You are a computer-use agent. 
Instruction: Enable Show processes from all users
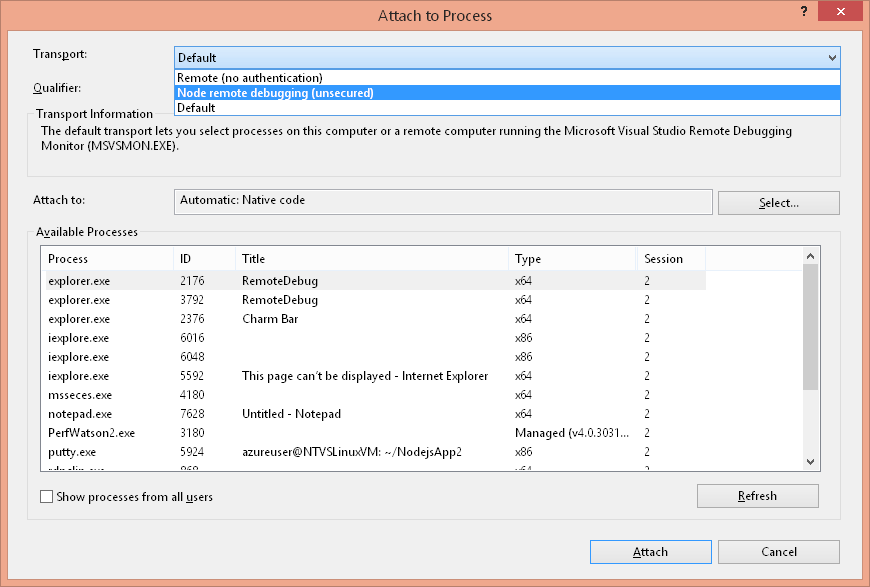click(x=47, y=497)
